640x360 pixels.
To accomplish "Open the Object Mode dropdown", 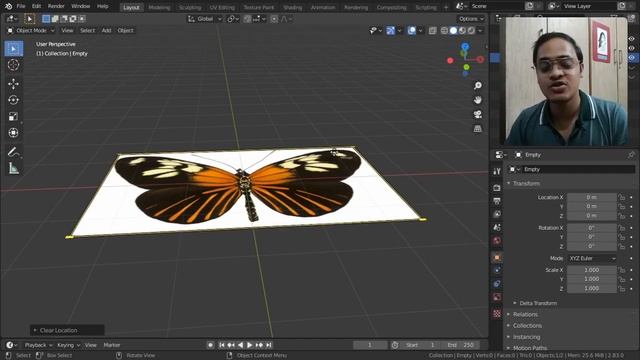I will (x=31, y=31).
